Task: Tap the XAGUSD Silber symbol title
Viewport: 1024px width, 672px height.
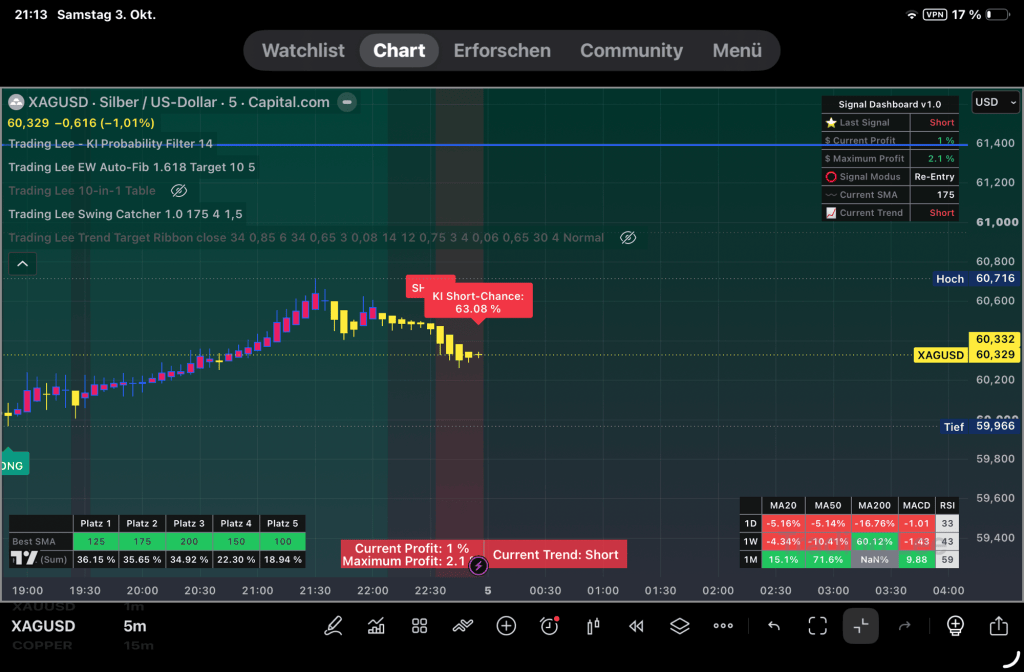Action: click(x=179, y=102)
